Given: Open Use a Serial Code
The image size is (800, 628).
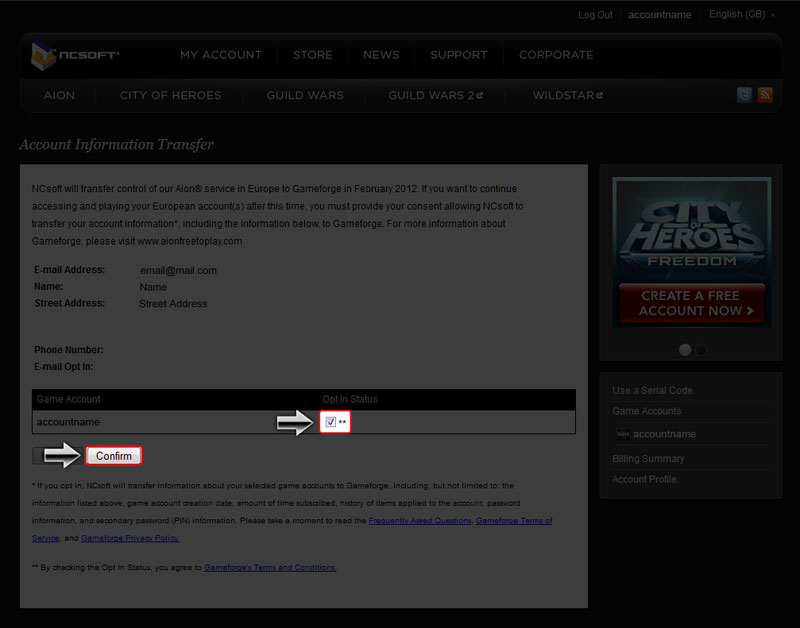Looking at the screenshot, I should [652, 390].
